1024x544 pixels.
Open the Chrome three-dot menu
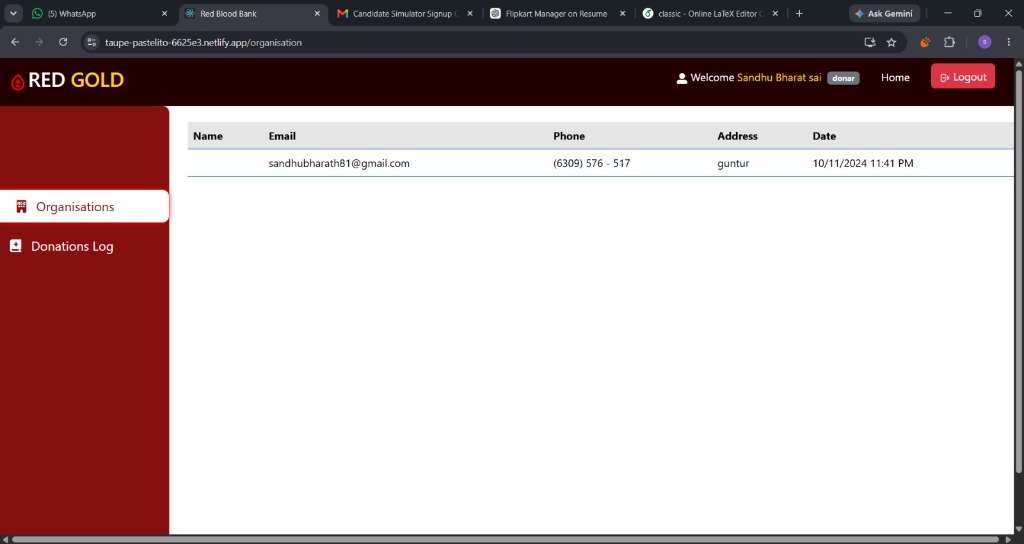pos(1009,42)
